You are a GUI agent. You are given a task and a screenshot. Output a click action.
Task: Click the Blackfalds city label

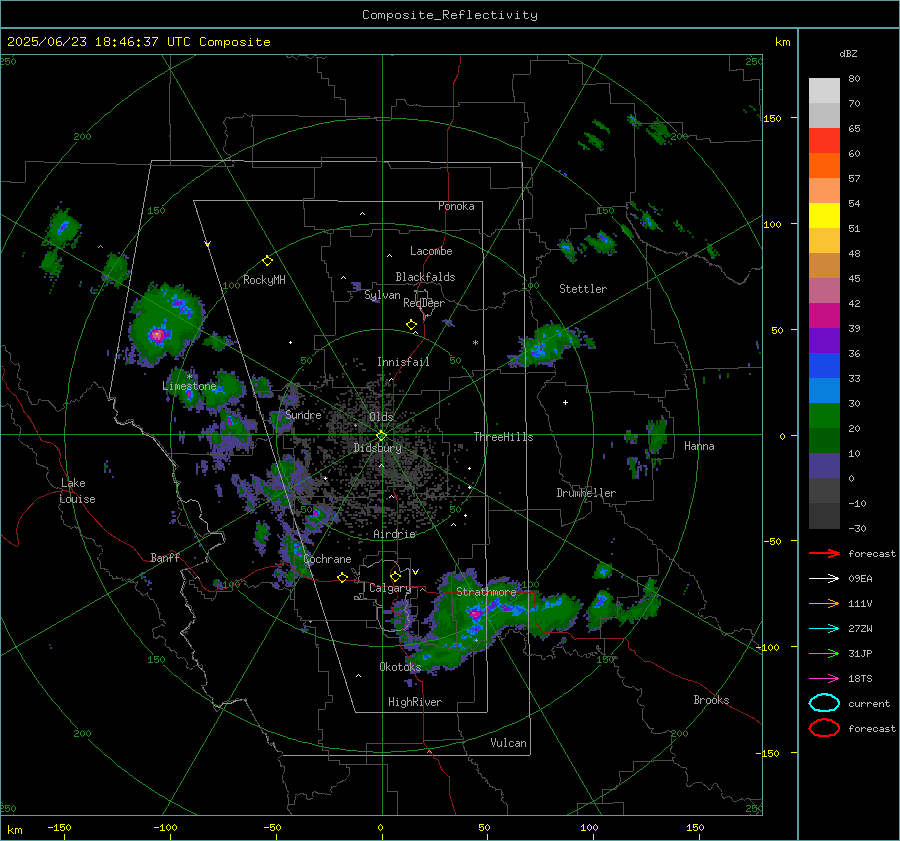coord(425,277)
